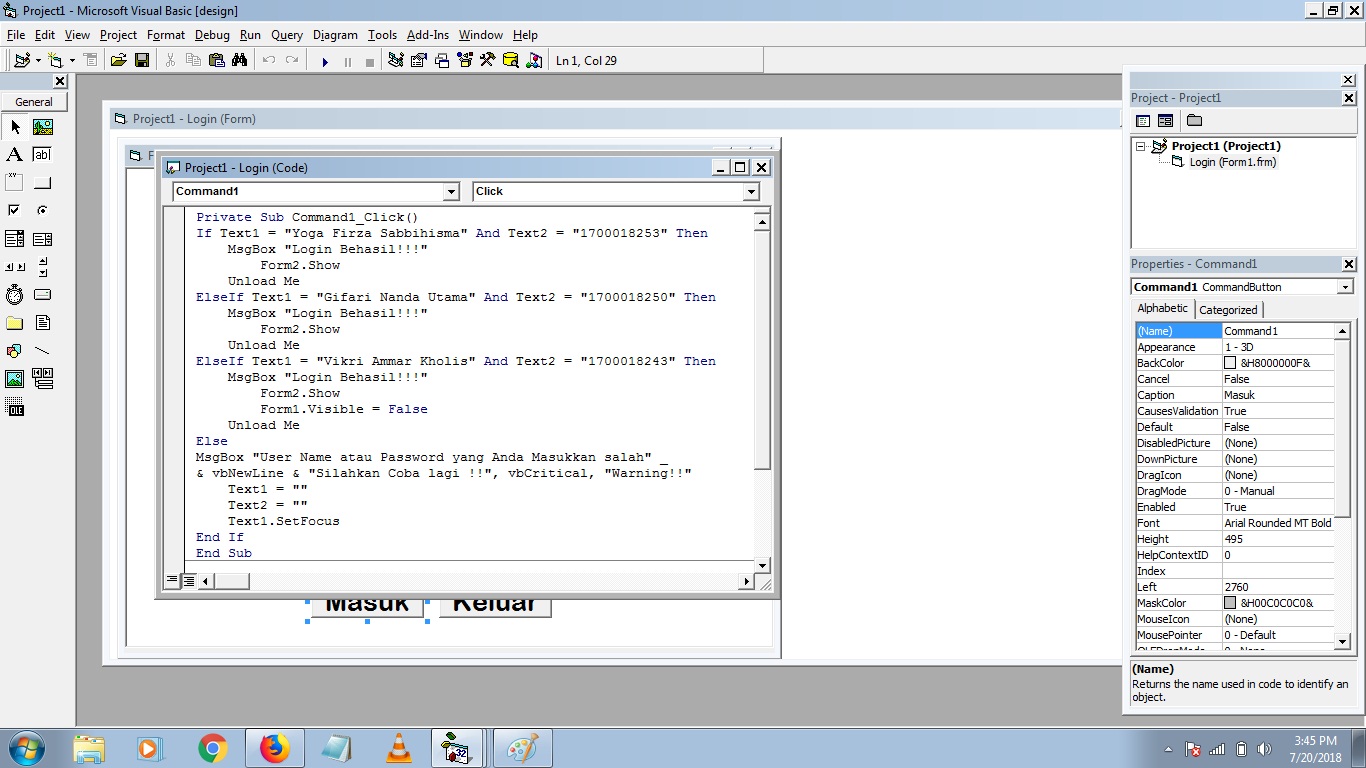
Task: Switch to the Categorized properties tab
Action: click(1229, 309)
